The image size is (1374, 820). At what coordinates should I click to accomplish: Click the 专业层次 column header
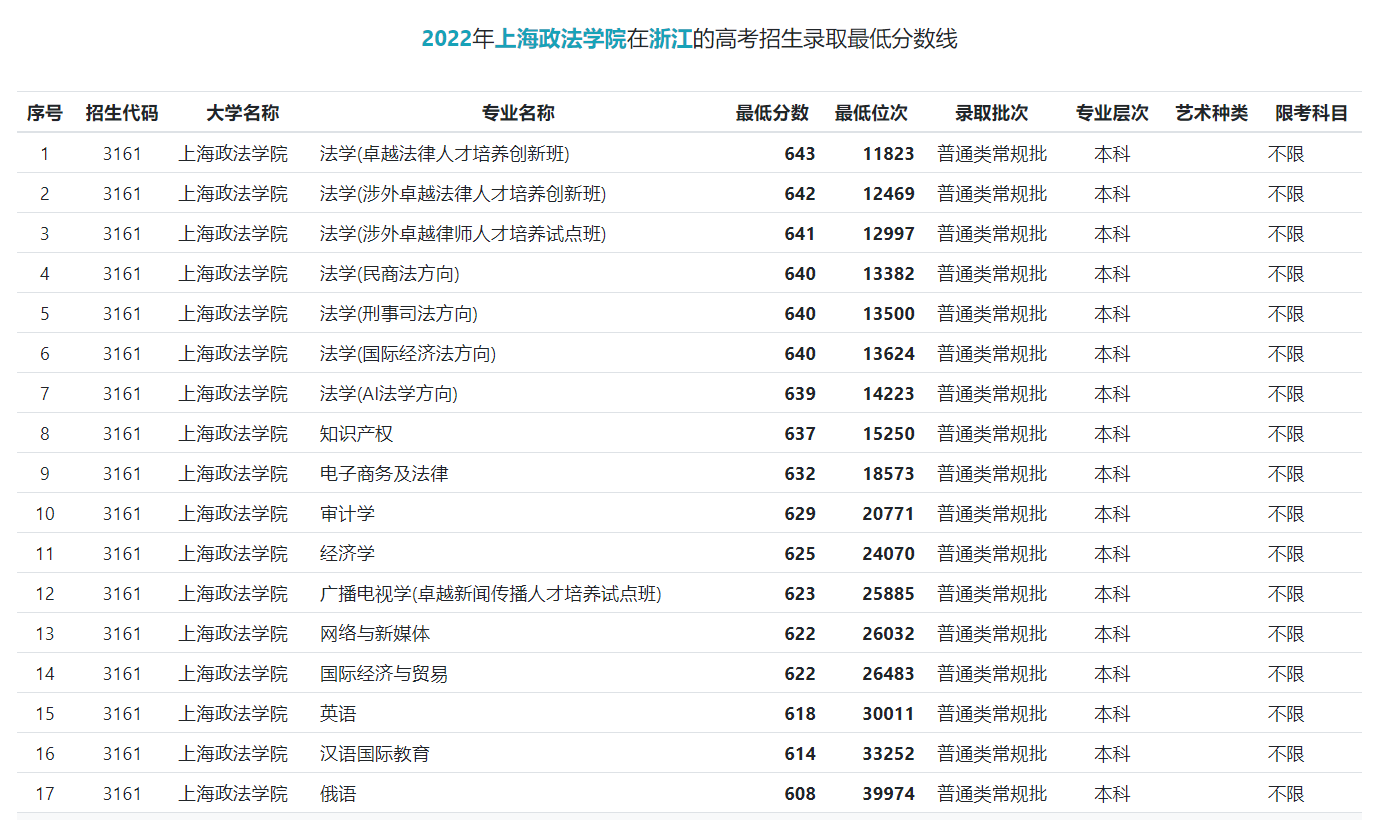pyautogui.click(x=1112, y=113)
